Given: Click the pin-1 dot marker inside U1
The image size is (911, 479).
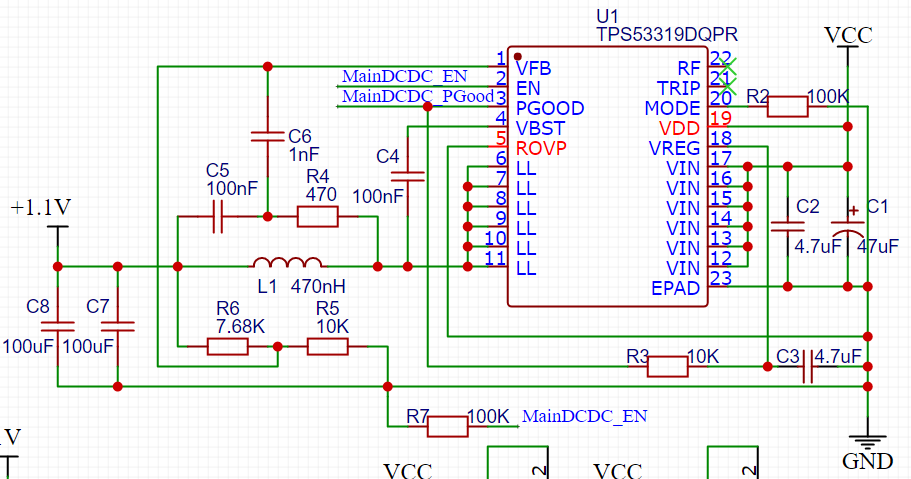Looking at the screenshot, I should tap(518, 57).
